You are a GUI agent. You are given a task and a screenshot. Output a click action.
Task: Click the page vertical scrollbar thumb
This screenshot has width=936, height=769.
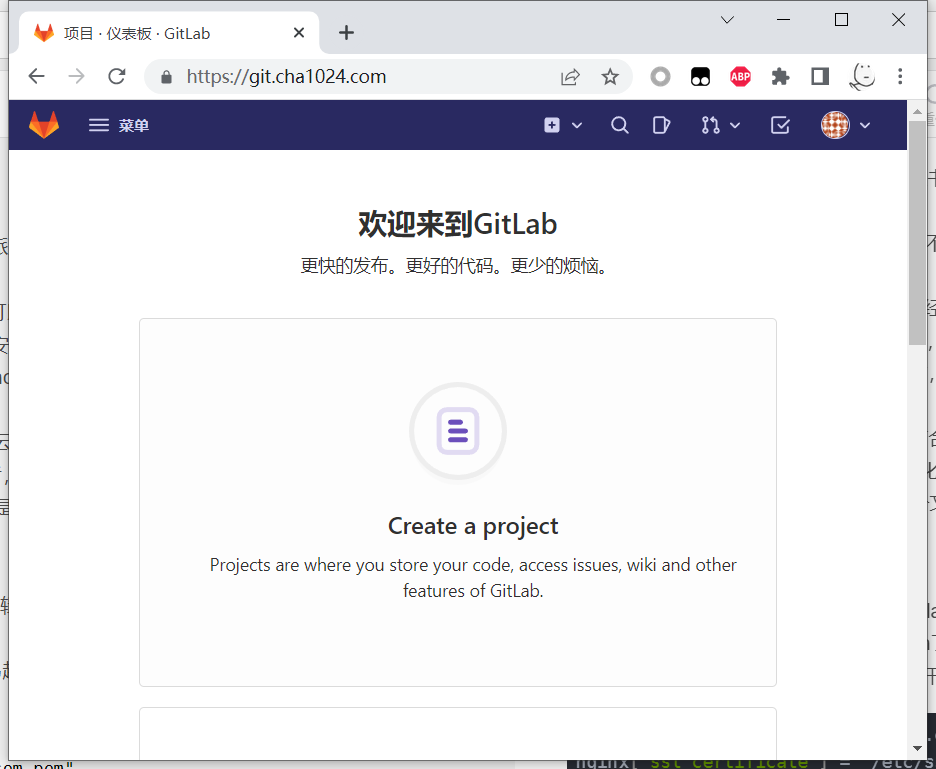tap(917, 233)
